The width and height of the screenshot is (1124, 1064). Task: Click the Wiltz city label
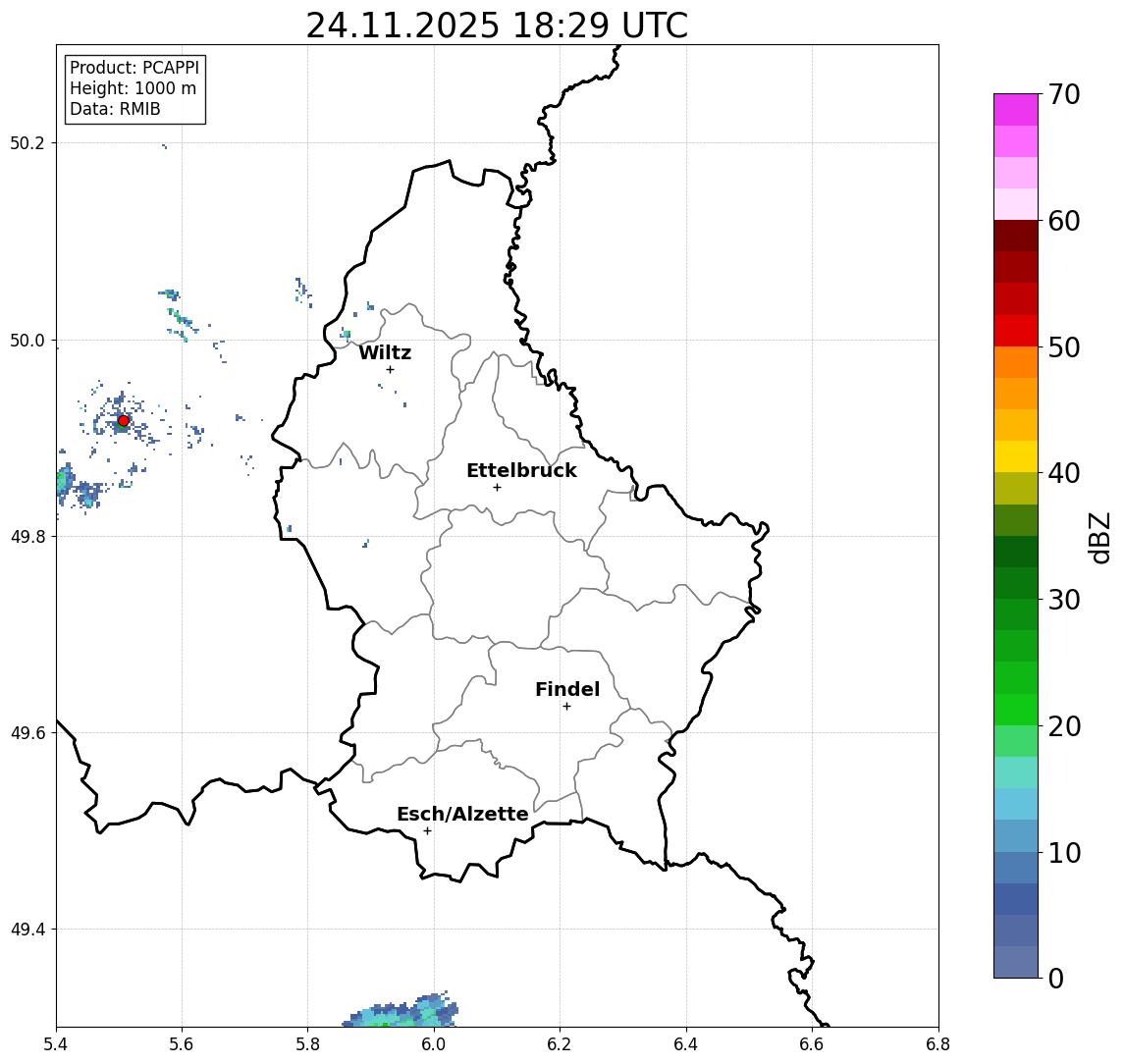click(x=385, y=352)
